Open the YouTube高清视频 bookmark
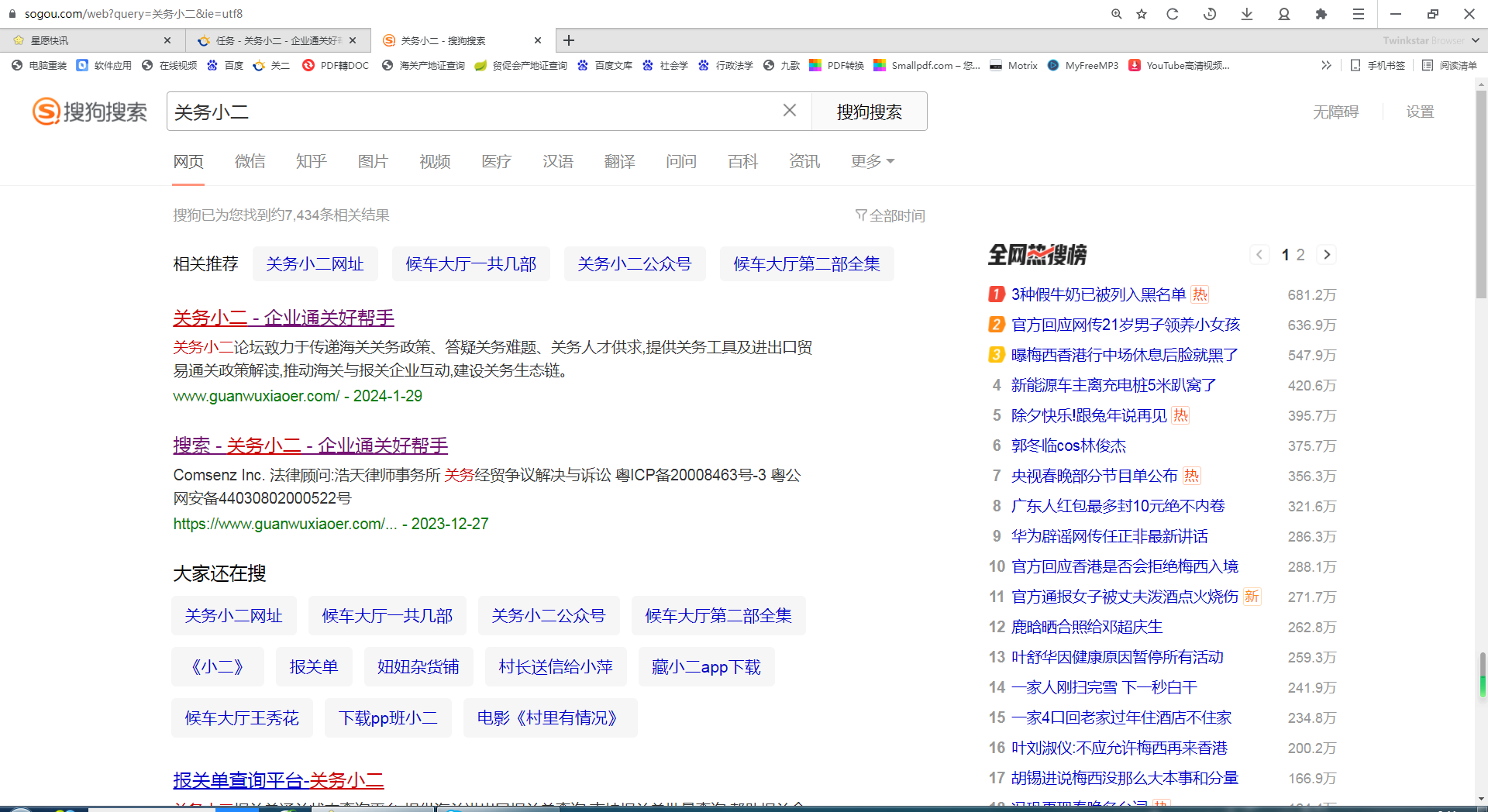The image size is (1488, 812). click(1179, 66)
